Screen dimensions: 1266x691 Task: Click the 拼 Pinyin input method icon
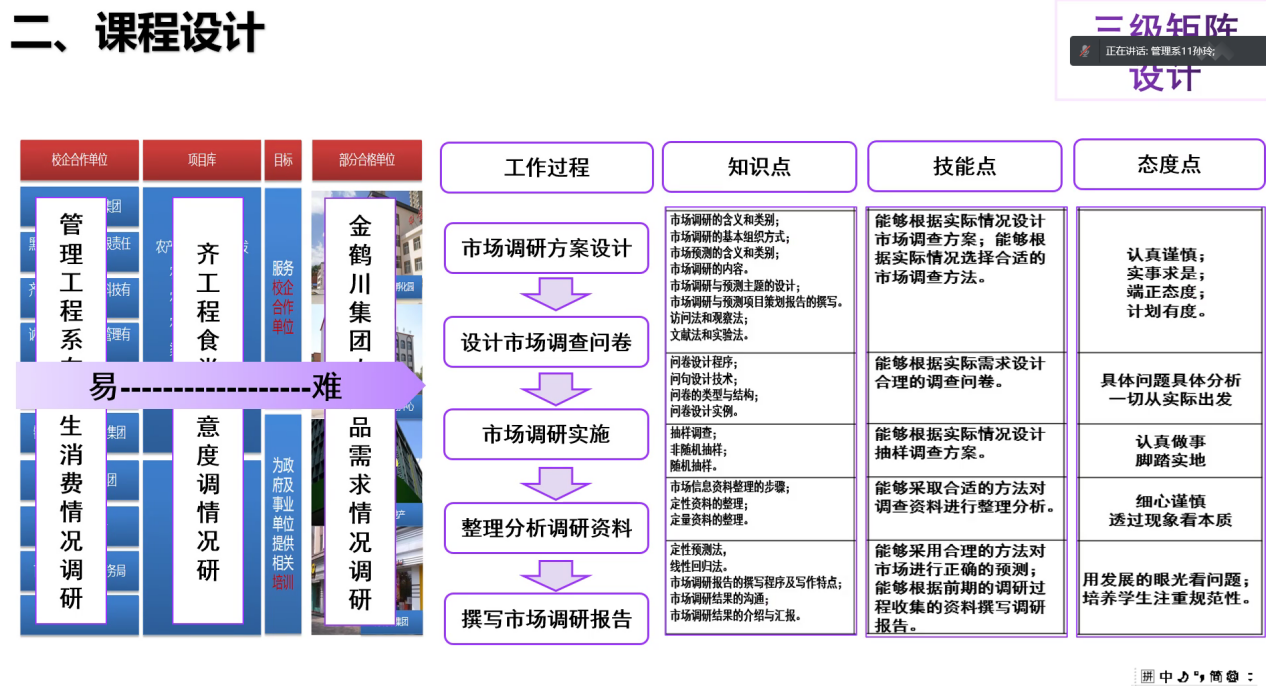(1147, 676)
